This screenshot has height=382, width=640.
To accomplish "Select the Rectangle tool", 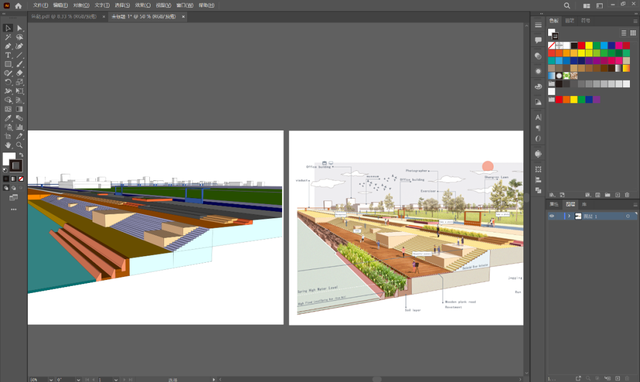I will (x=8, y=64).
